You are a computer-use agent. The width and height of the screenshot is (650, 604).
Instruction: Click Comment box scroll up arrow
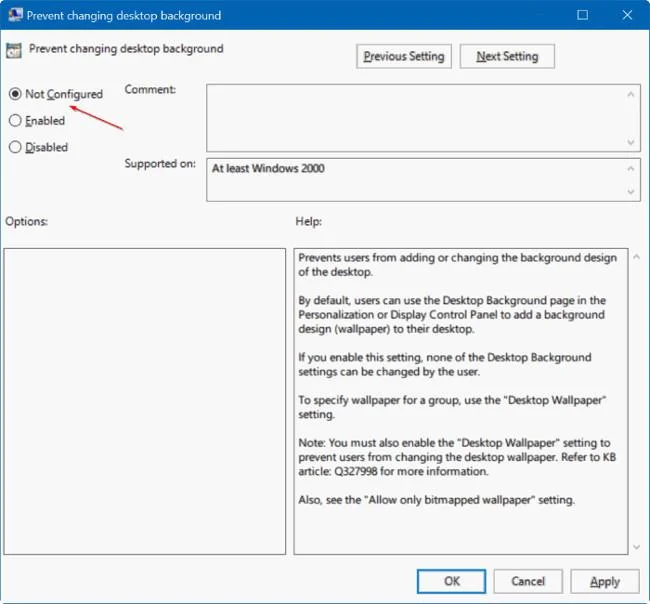tap(631, 95)
